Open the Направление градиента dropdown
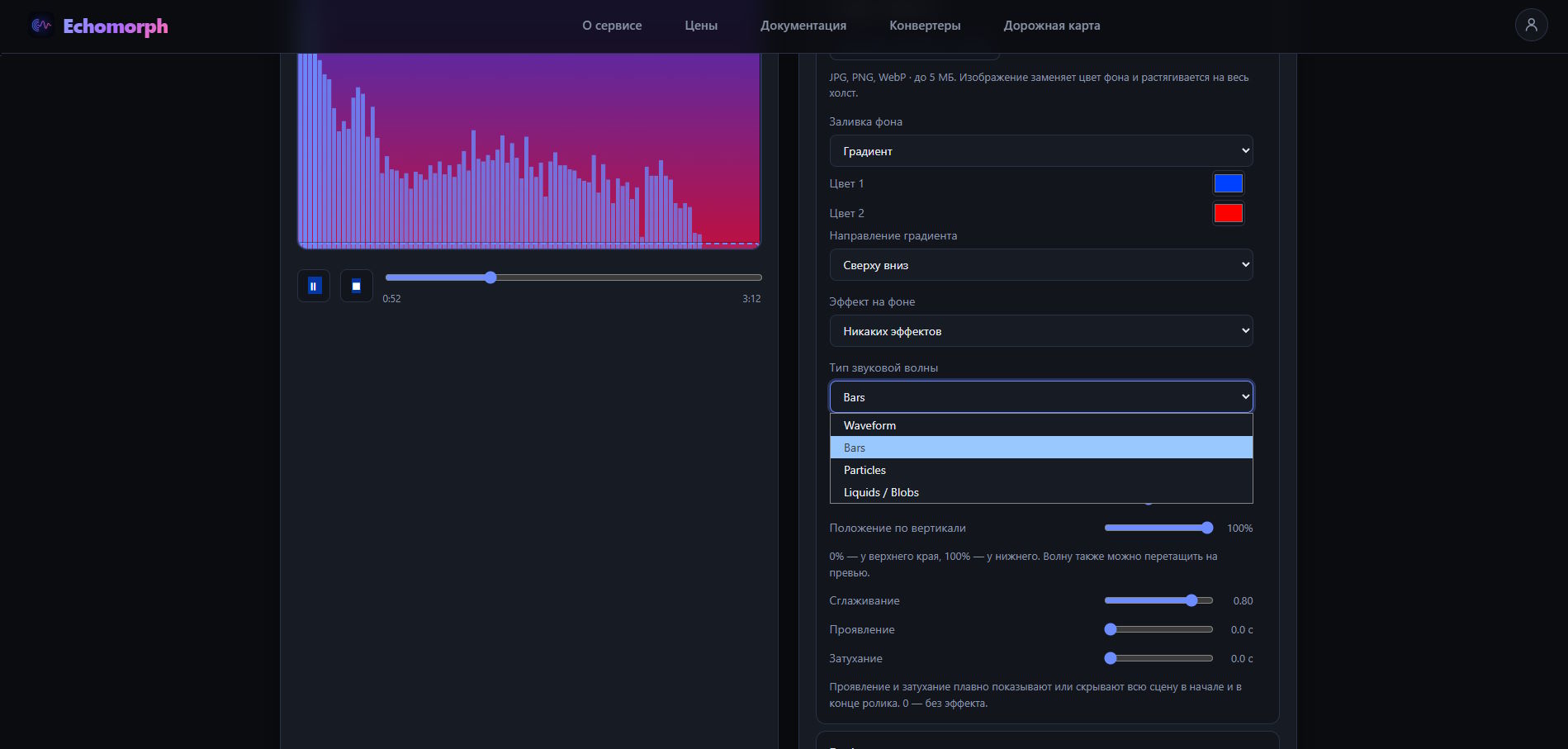Image resolution: width=1568 pixels, height=749 pixels. click(x=1041, y=265)
